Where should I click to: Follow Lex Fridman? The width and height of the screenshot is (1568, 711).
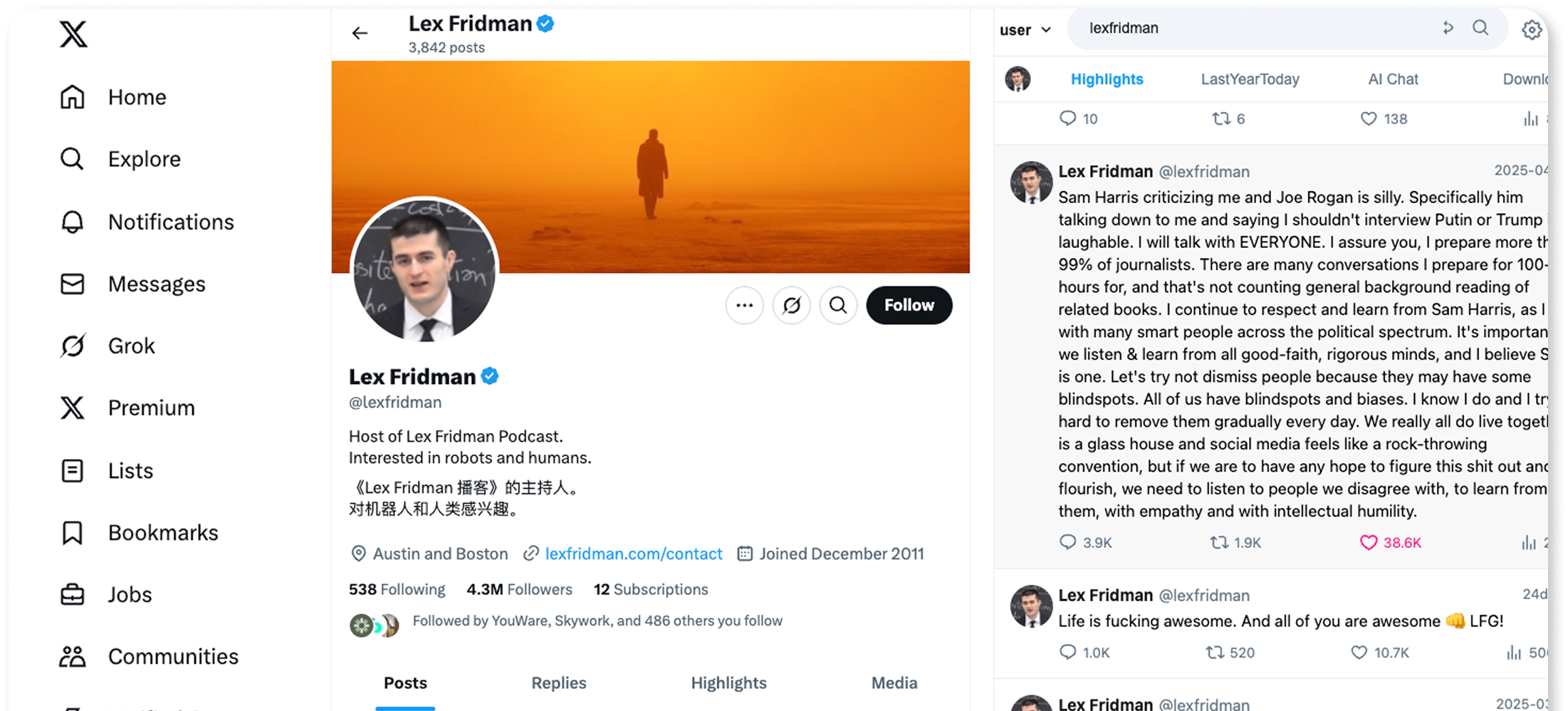909,306
